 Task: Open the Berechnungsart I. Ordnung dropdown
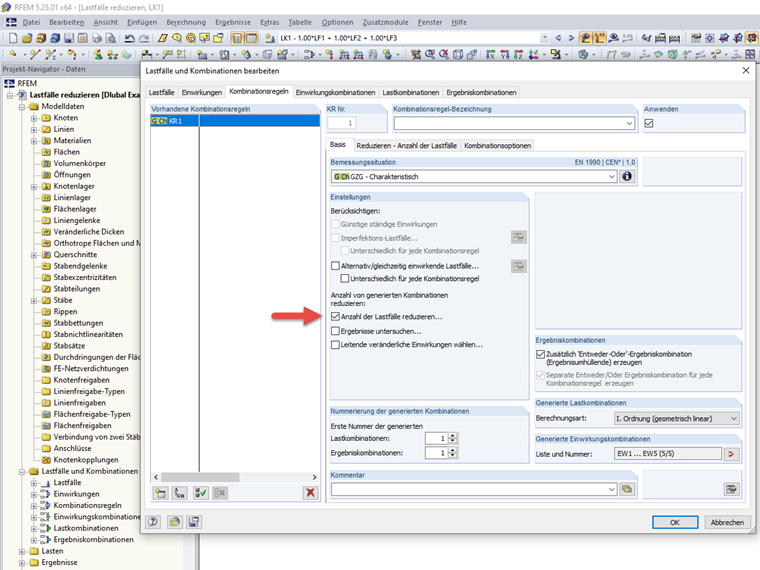(734, 418)
